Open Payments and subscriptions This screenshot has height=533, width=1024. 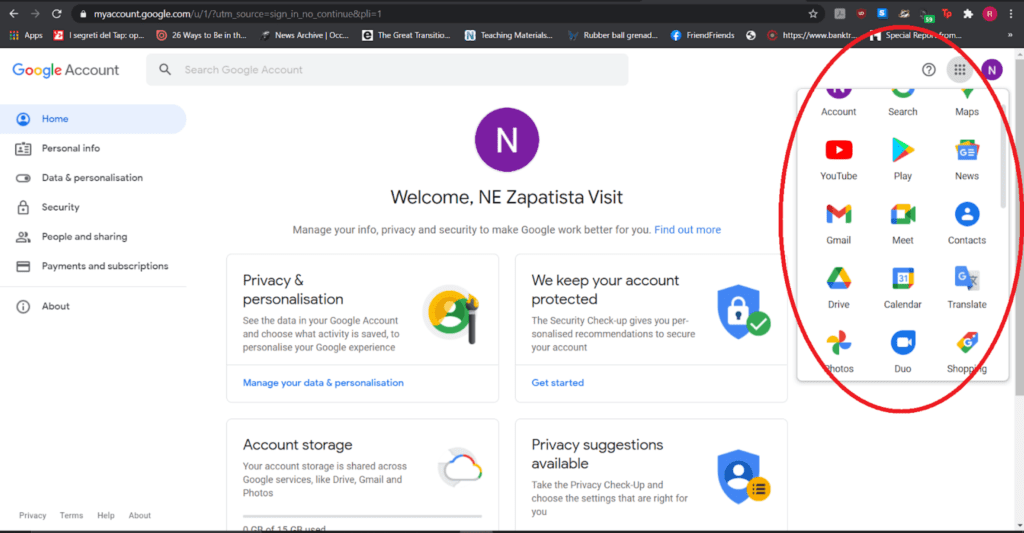click(x=93, y=266)
